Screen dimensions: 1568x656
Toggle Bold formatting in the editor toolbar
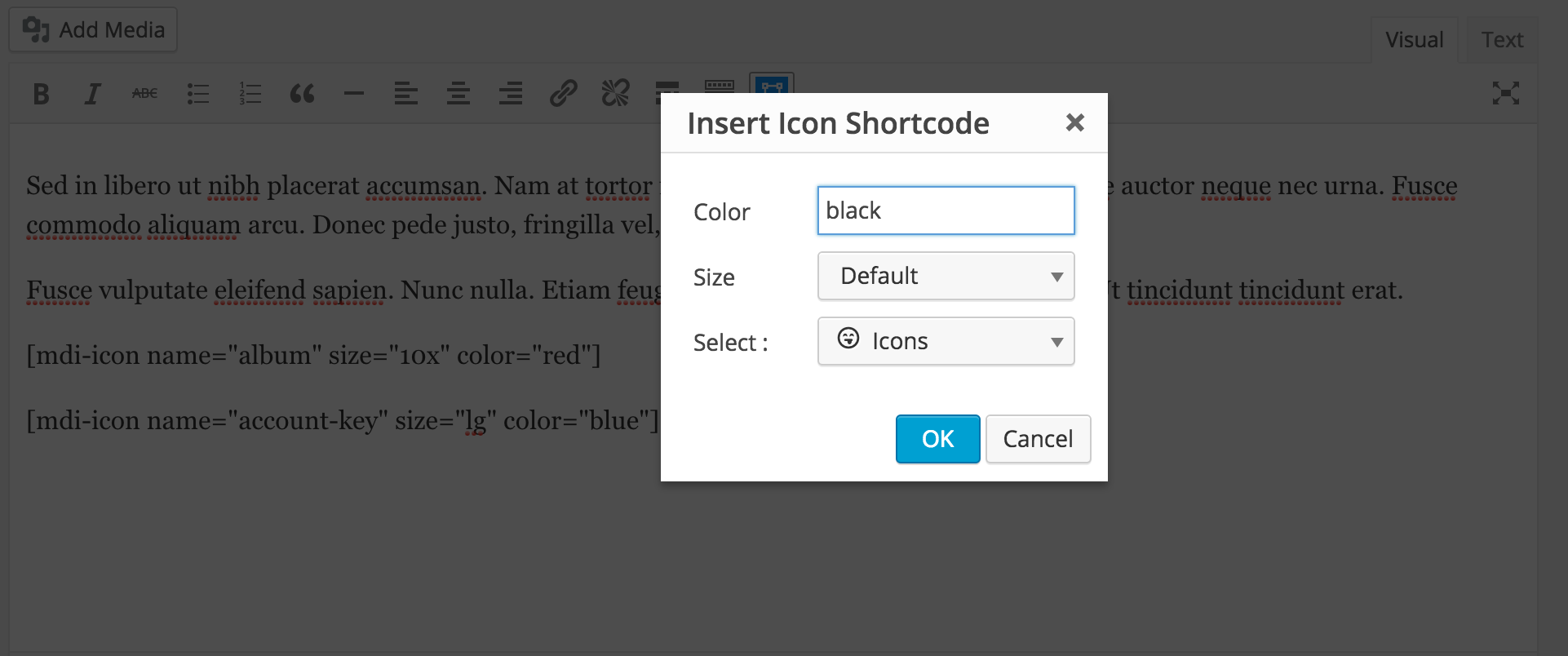click(x=41, y=94)
